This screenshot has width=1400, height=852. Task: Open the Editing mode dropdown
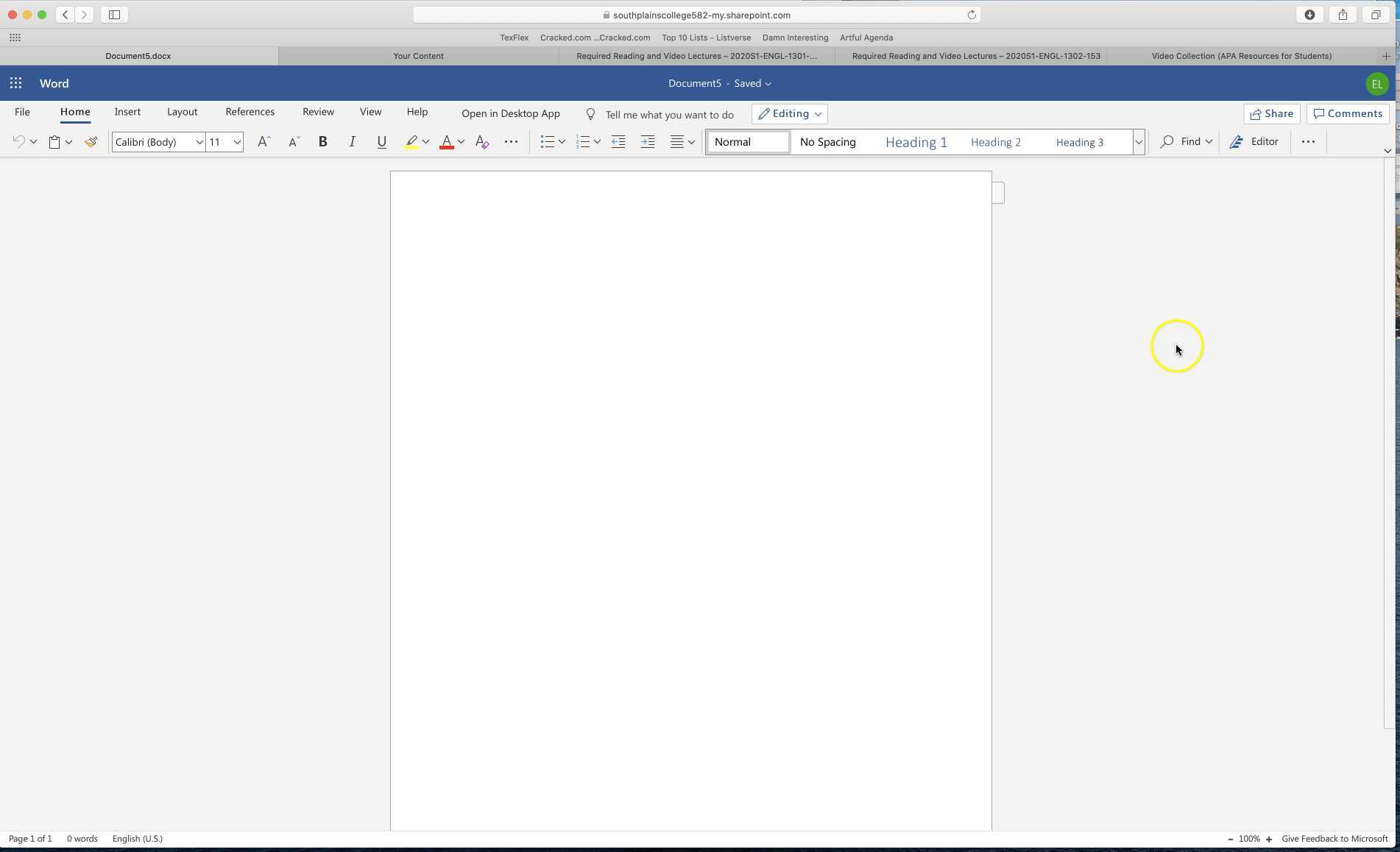[x=789, y=113]
